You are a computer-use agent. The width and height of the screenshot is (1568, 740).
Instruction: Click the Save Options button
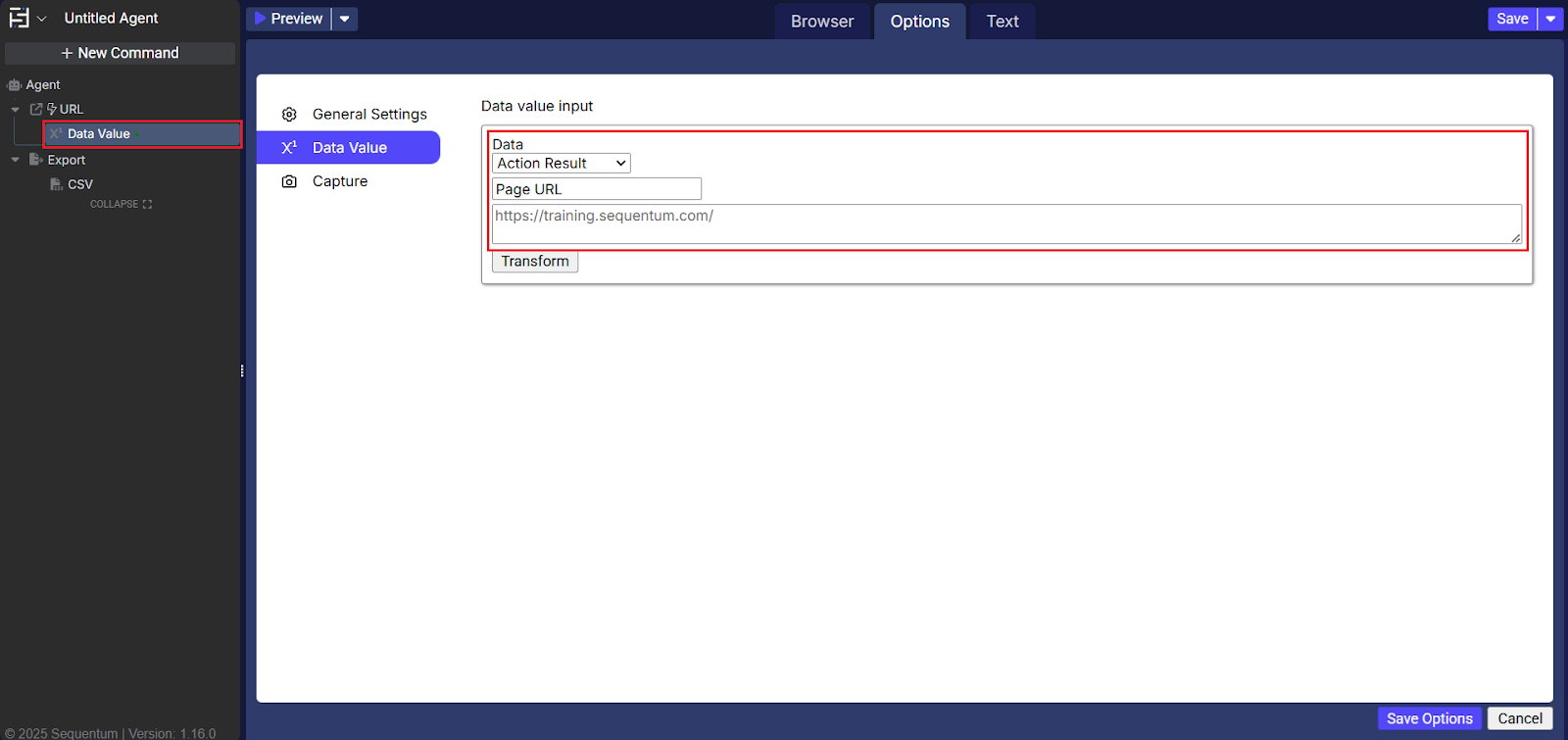point(1430,718)
